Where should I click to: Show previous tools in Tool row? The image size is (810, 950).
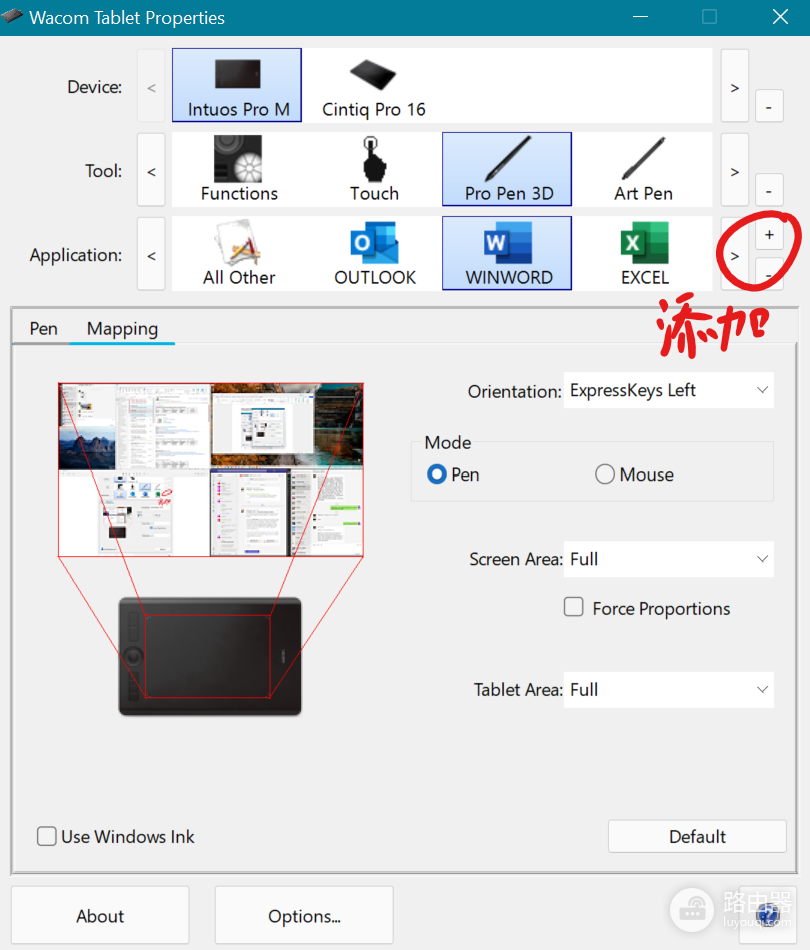151,170
